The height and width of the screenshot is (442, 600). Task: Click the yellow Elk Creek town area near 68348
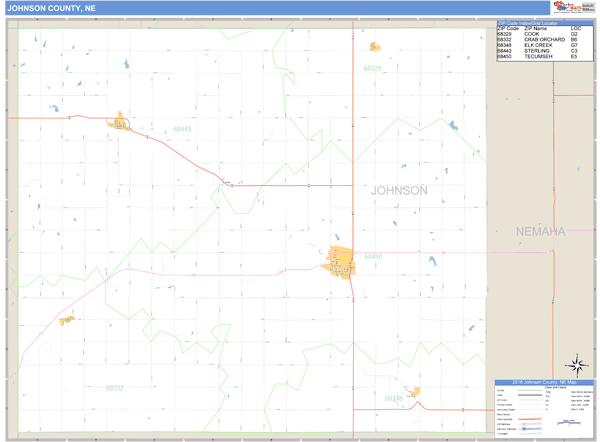point(415,392)
